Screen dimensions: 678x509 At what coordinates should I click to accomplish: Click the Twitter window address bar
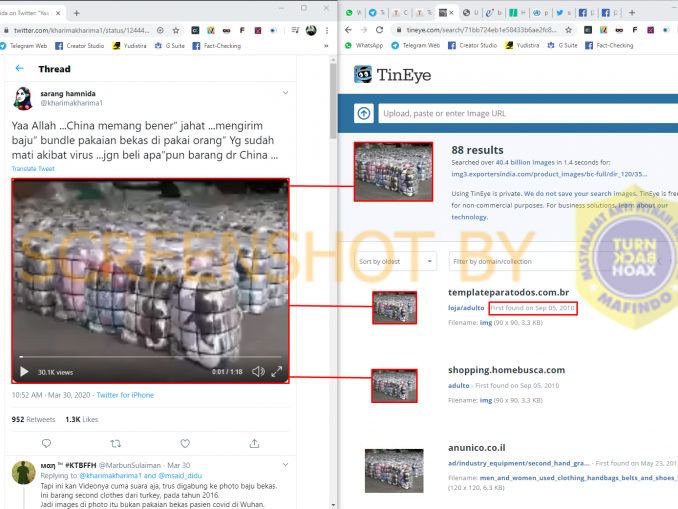point(81,30)
